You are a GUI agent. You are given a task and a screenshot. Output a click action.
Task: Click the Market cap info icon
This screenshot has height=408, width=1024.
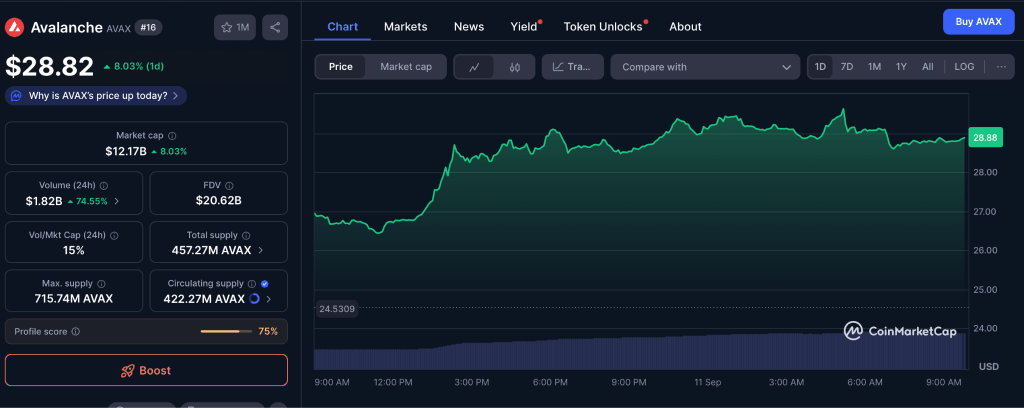(x=172, y=136)
